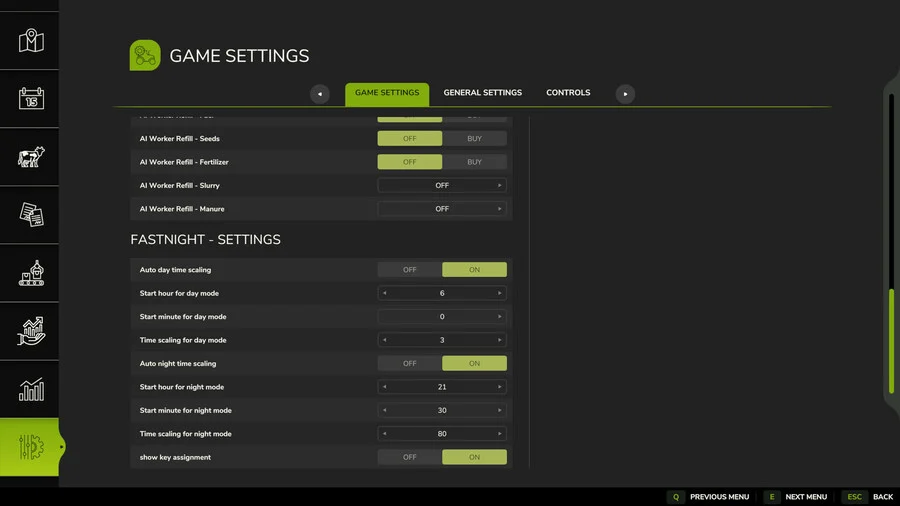The width and height of the screenshot is (900, 506).
Task: Open the prices icon in sidebar
Action: [x=32, y=331]
